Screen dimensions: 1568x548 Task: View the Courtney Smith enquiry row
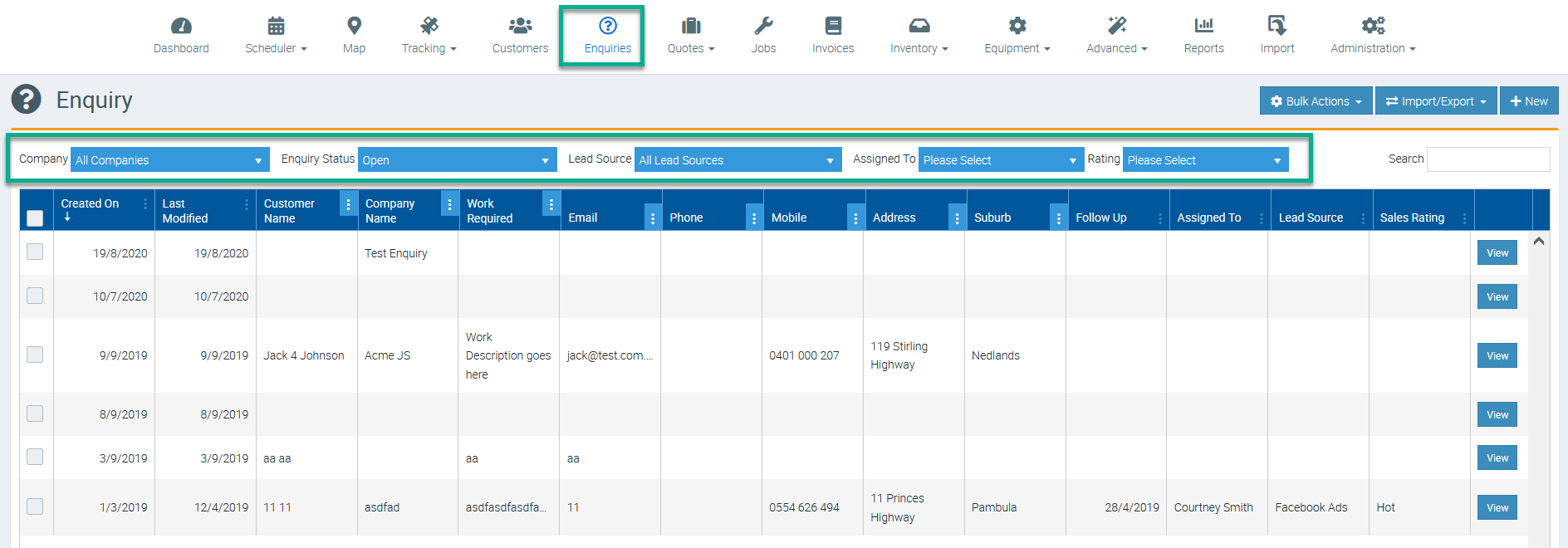click(1497, 508)
